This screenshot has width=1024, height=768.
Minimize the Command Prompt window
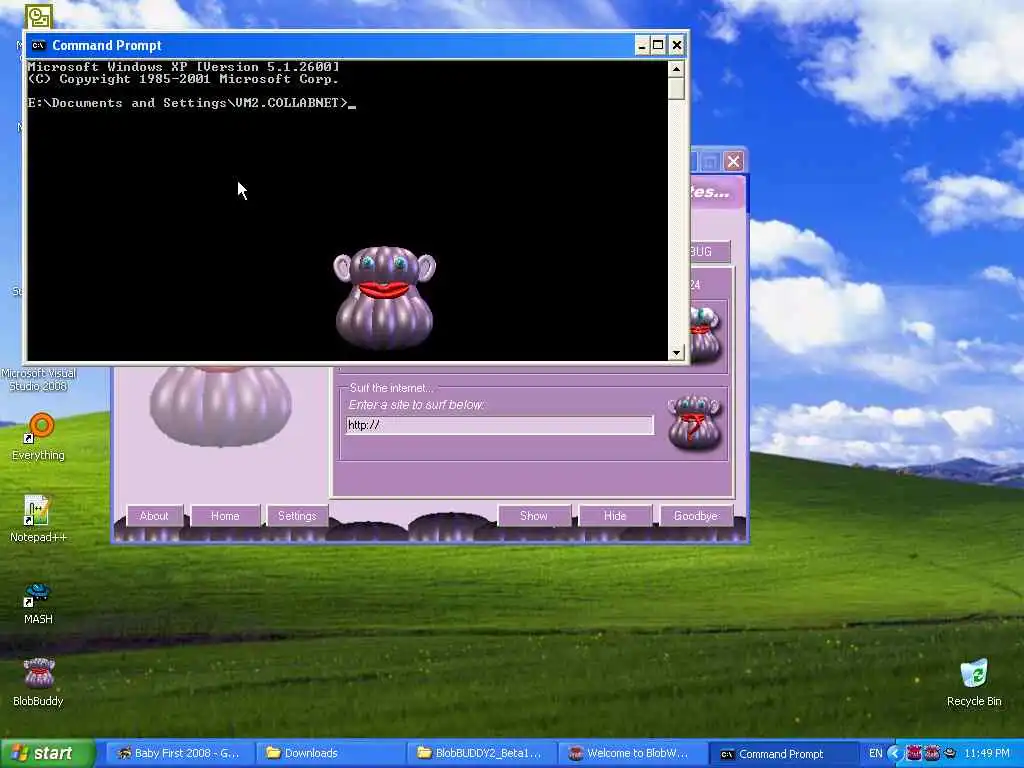click(x=642, y=45)
